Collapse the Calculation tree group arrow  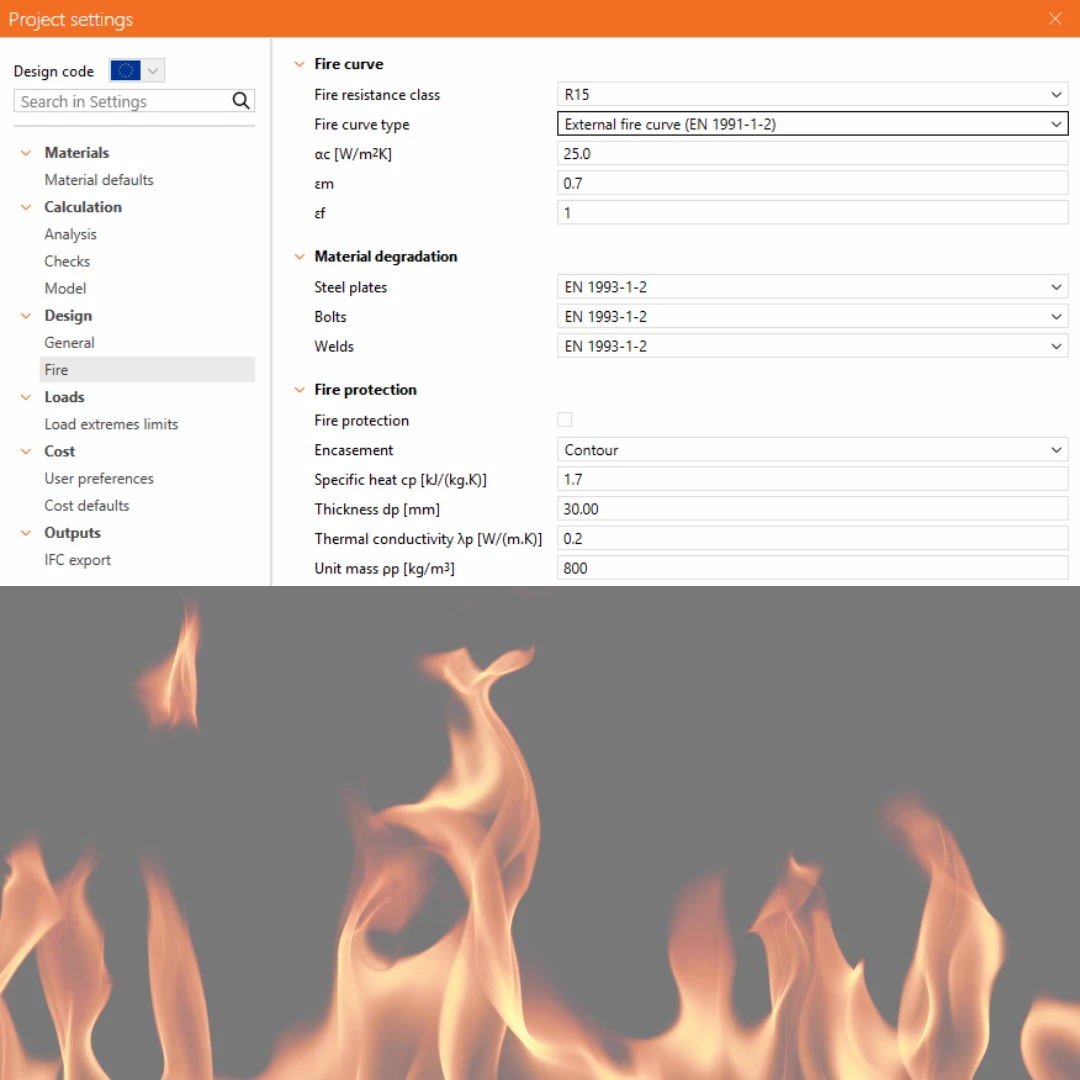point(26,207)
